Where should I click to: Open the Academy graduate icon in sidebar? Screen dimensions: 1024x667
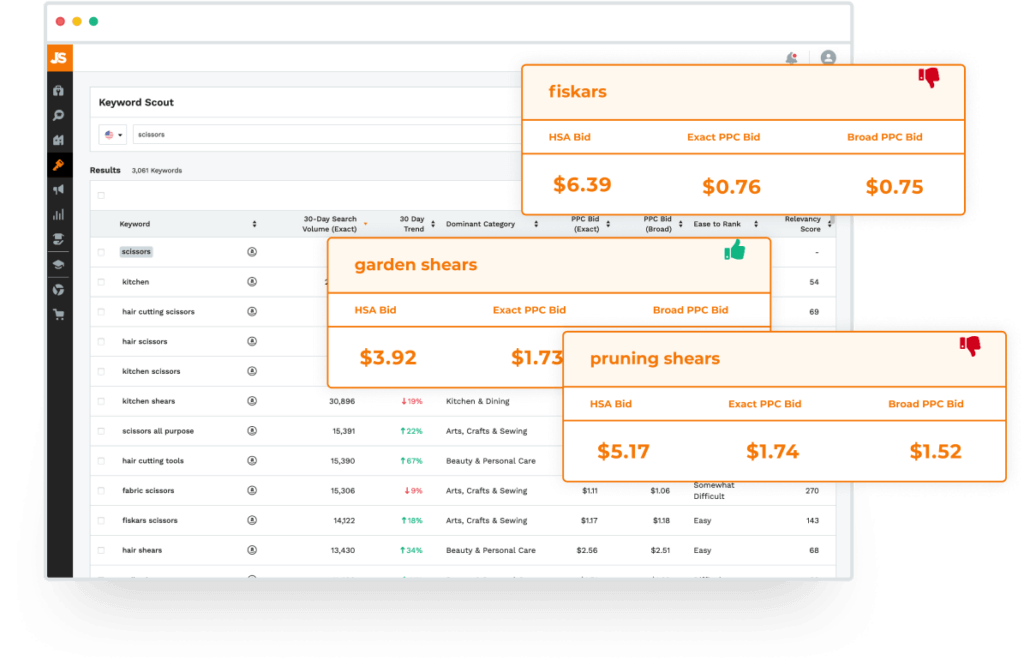(59, 239)
